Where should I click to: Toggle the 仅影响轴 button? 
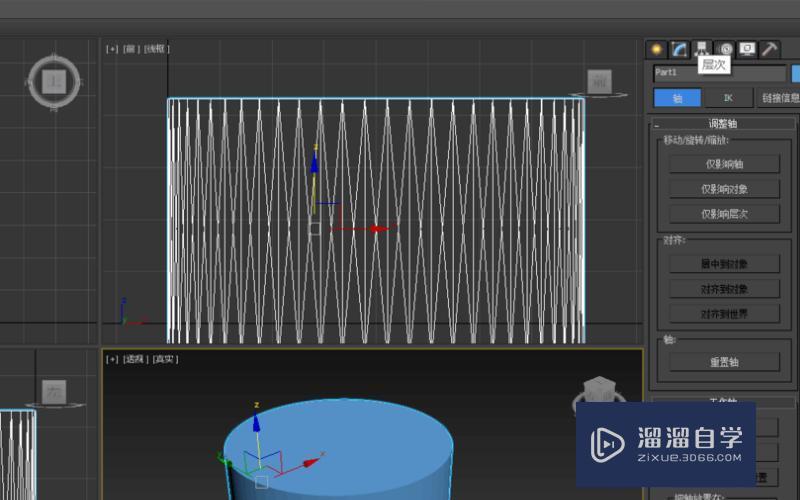[724, 164]
